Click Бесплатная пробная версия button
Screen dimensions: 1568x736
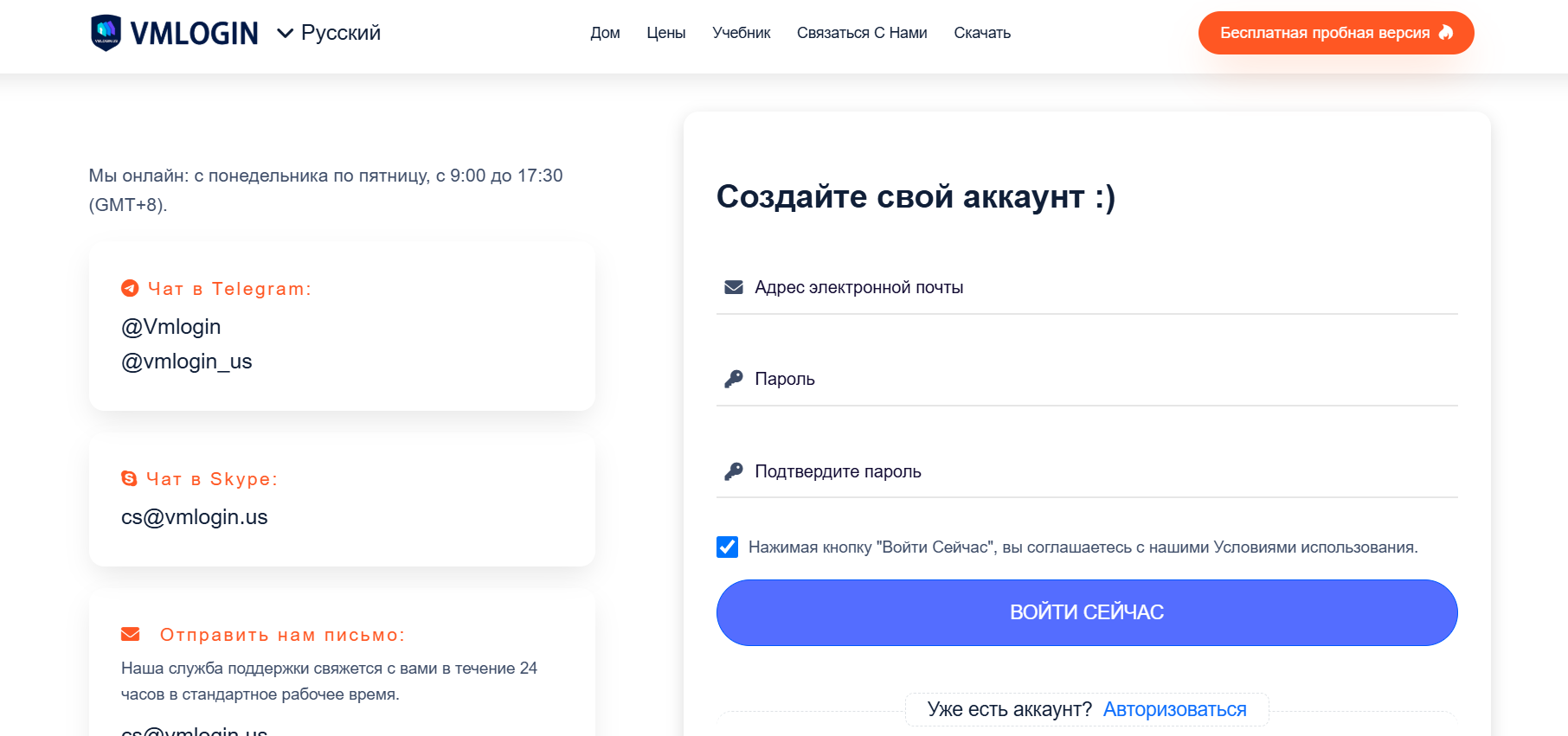(1336, 33)
